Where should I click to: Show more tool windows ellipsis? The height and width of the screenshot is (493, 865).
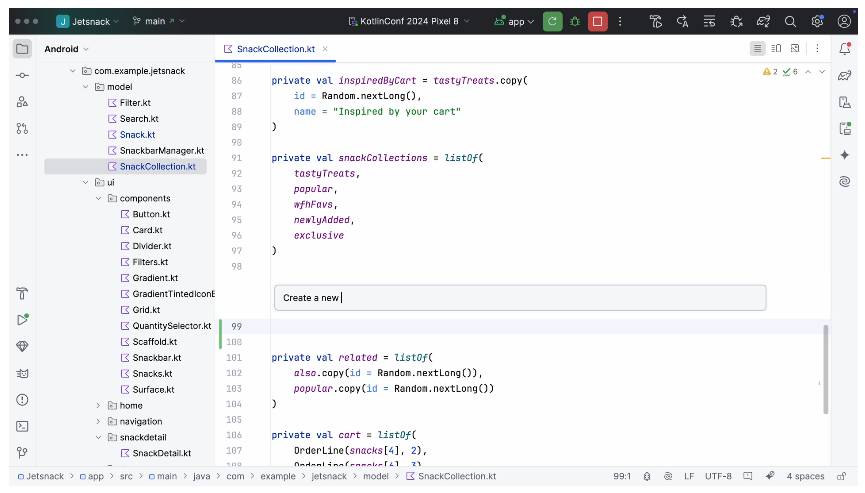22,155
